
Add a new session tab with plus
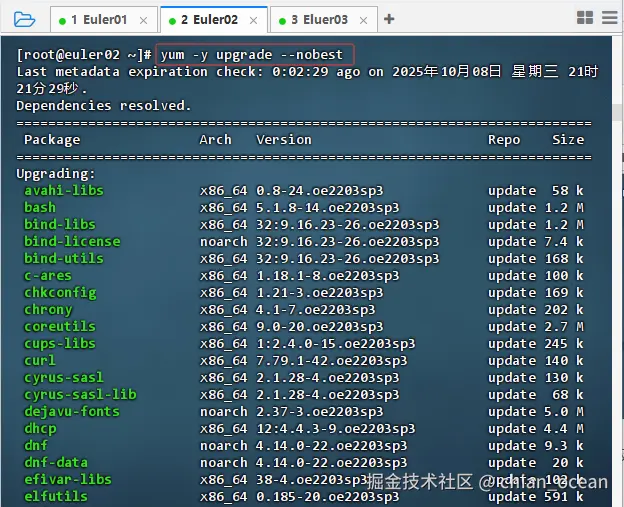click(389, 19)
